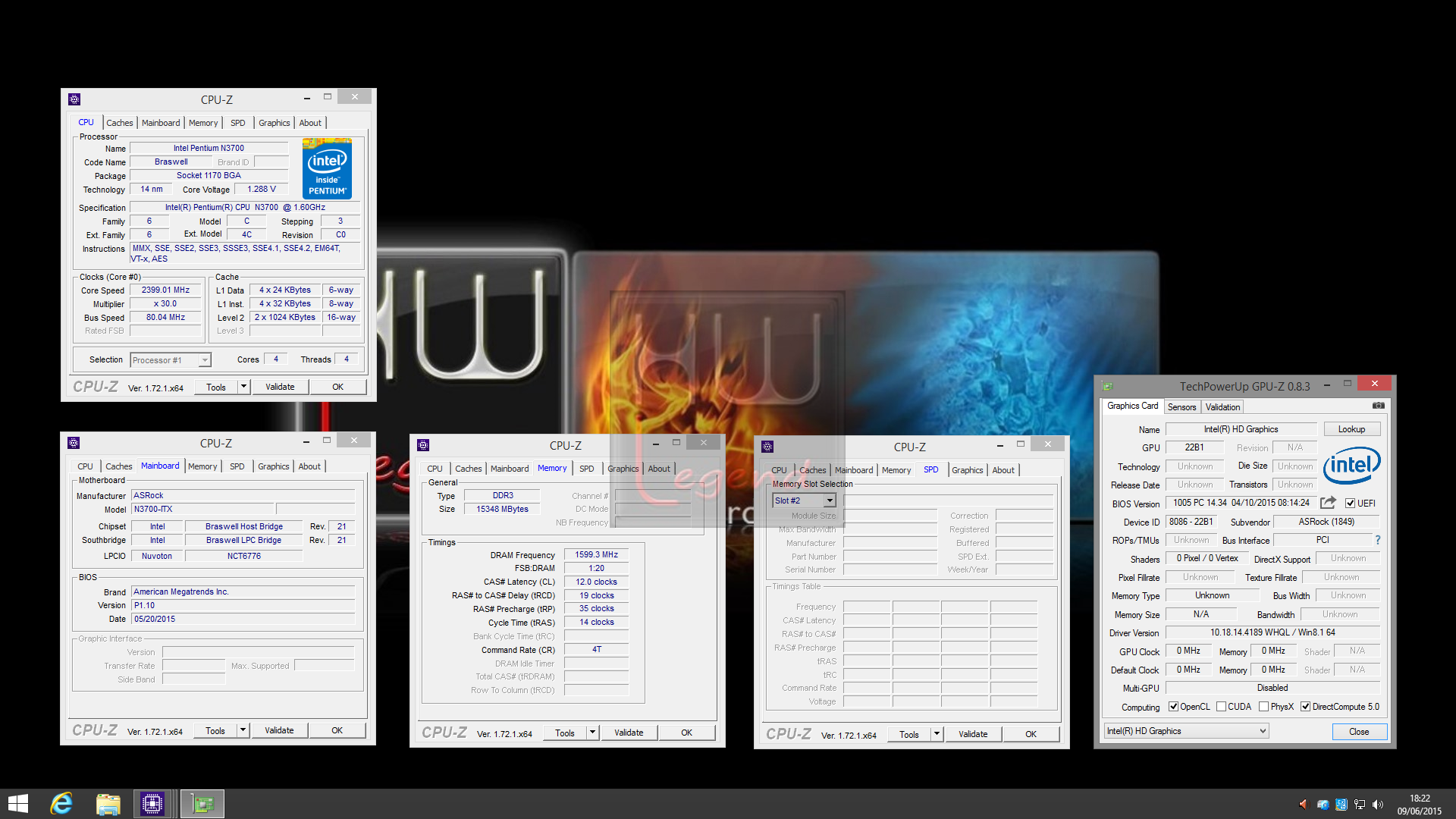The image size is (1456, 819).
Task: Click Tools button in Memory CPU-Z window
Action: pyautogui.click(x=565, y=733)
